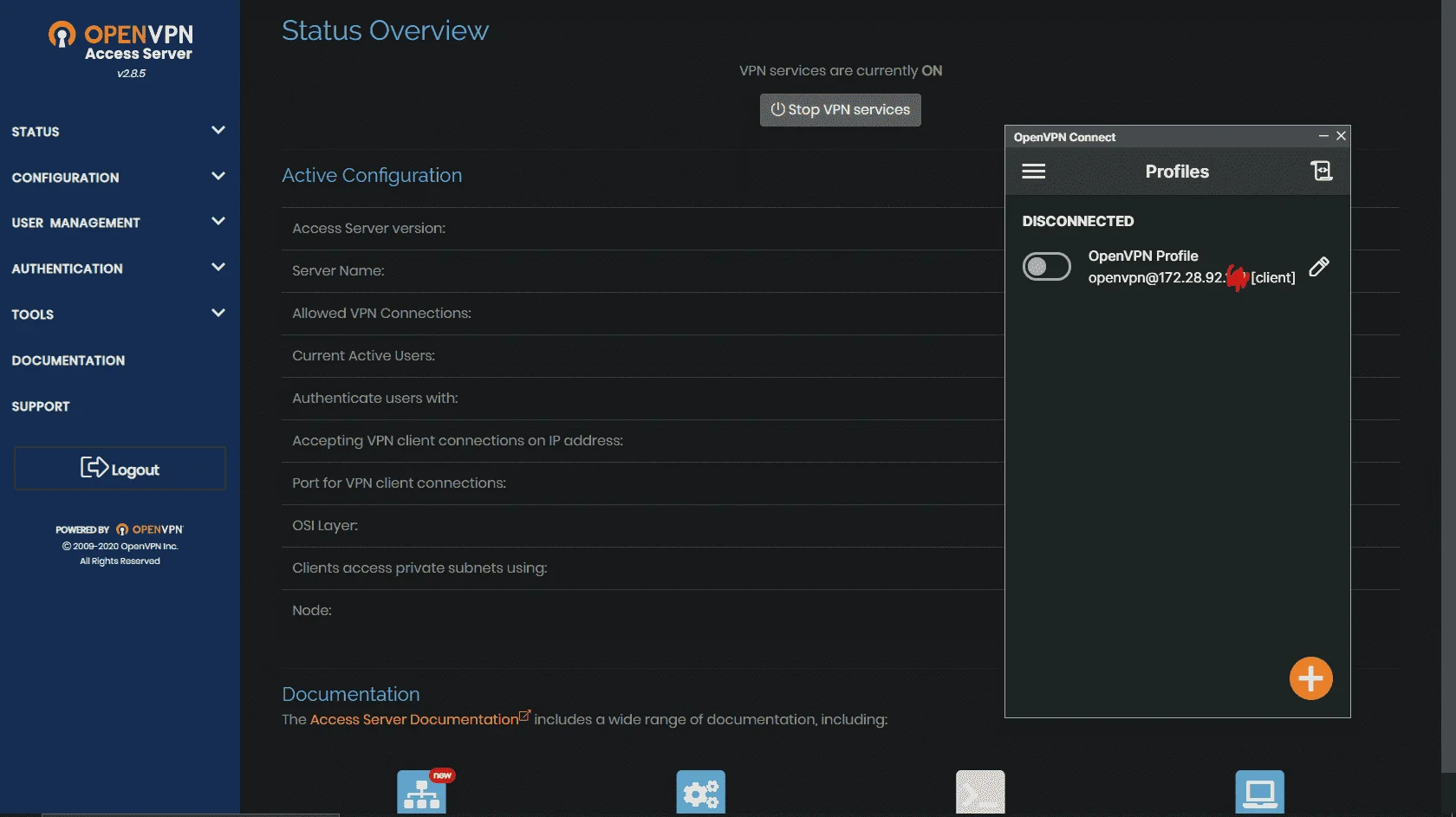Click the DISCONNECTED status label

(x=1077, y=221)
